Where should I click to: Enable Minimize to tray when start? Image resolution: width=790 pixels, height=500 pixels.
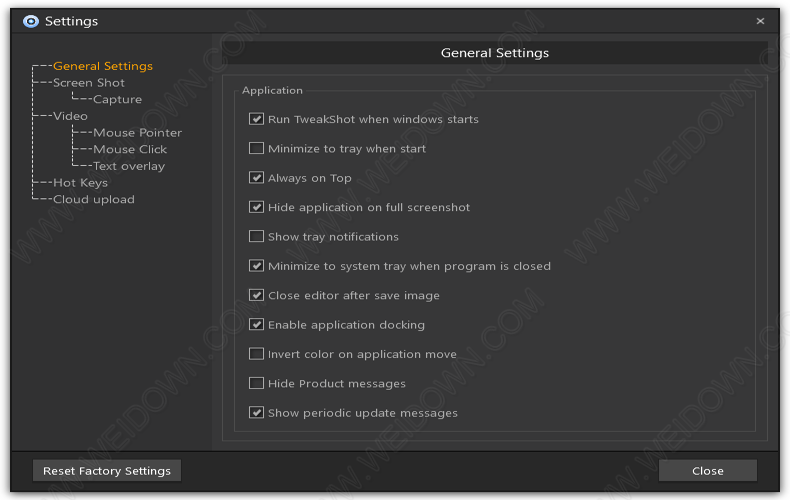(x=256, y=148)
